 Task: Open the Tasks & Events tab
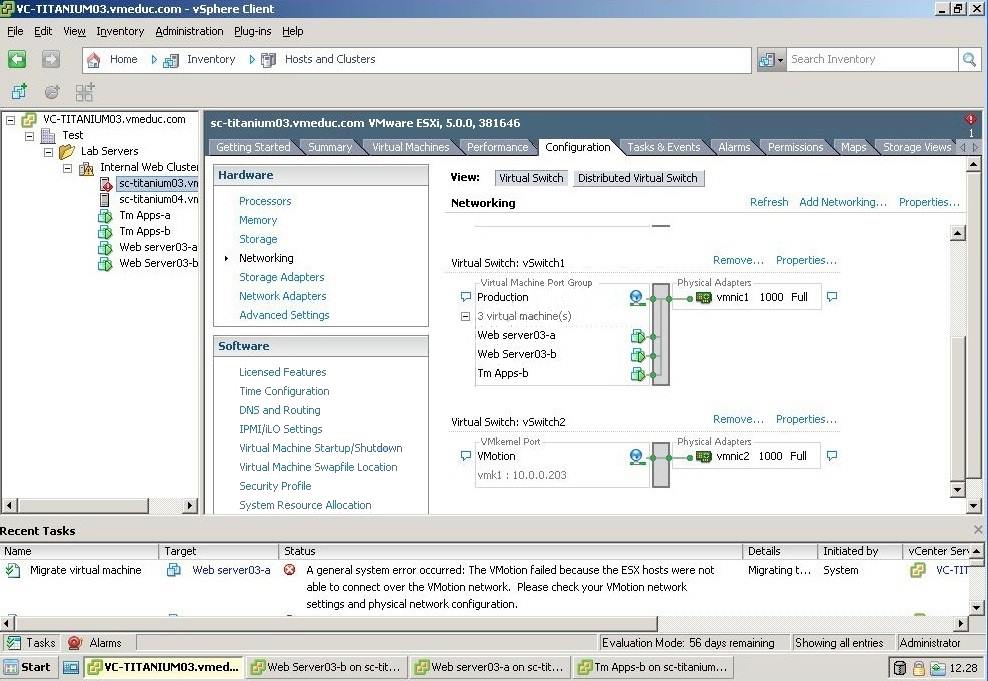pos(663,147)
